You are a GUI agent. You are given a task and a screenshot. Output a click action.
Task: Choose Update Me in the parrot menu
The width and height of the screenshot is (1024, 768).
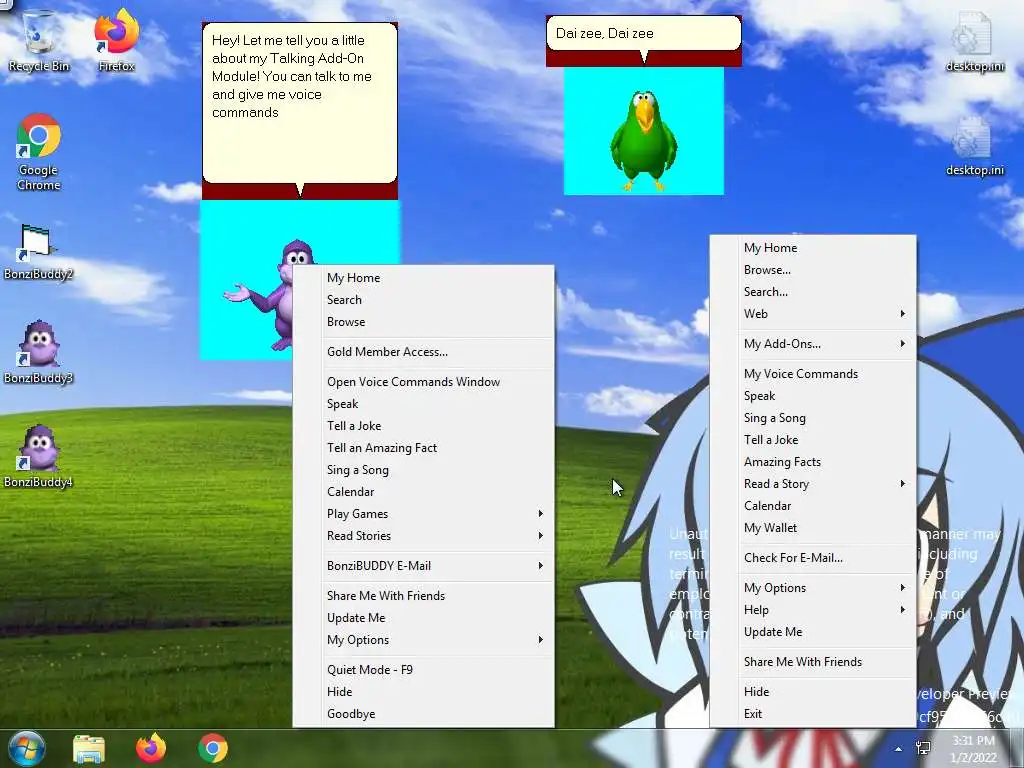[x=813, y=632]
